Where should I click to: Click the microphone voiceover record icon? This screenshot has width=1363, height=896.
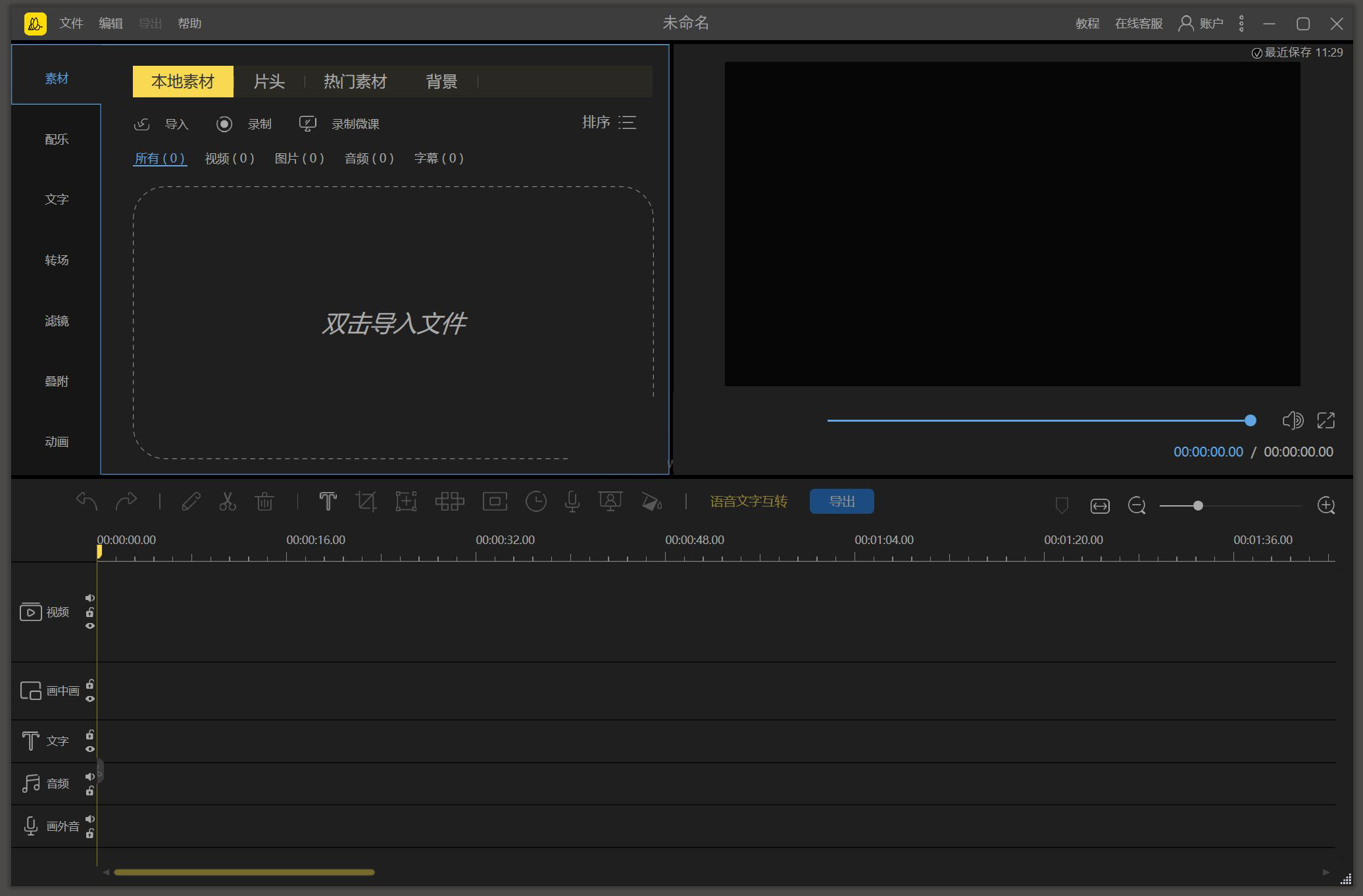click(572, 502)
